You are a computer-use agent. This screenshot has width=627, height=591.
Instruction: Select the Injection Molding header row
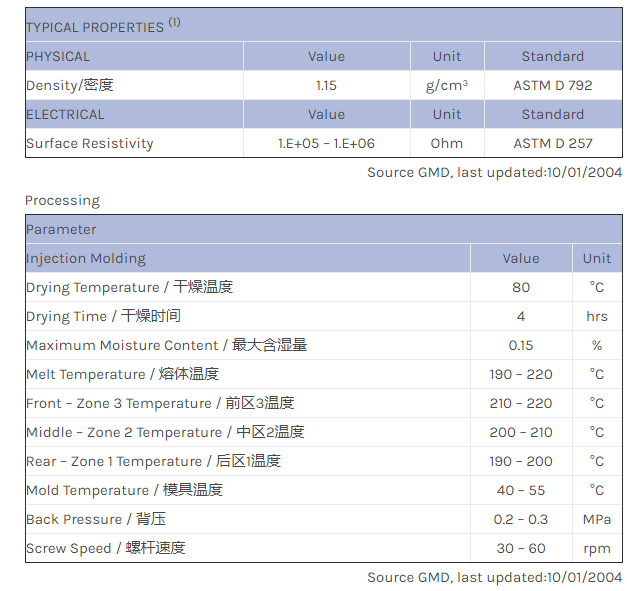pos(86,258)
